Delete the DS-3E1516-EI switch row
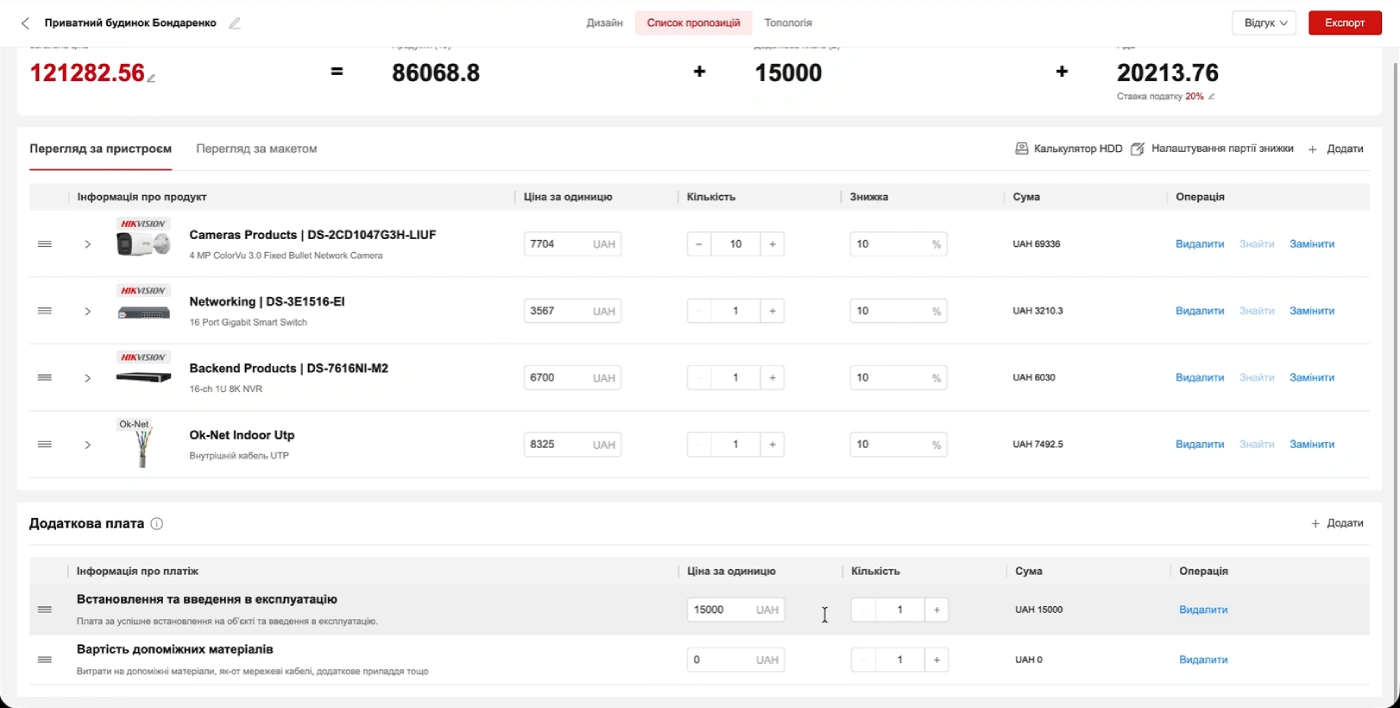 [x=1199, y=311]
